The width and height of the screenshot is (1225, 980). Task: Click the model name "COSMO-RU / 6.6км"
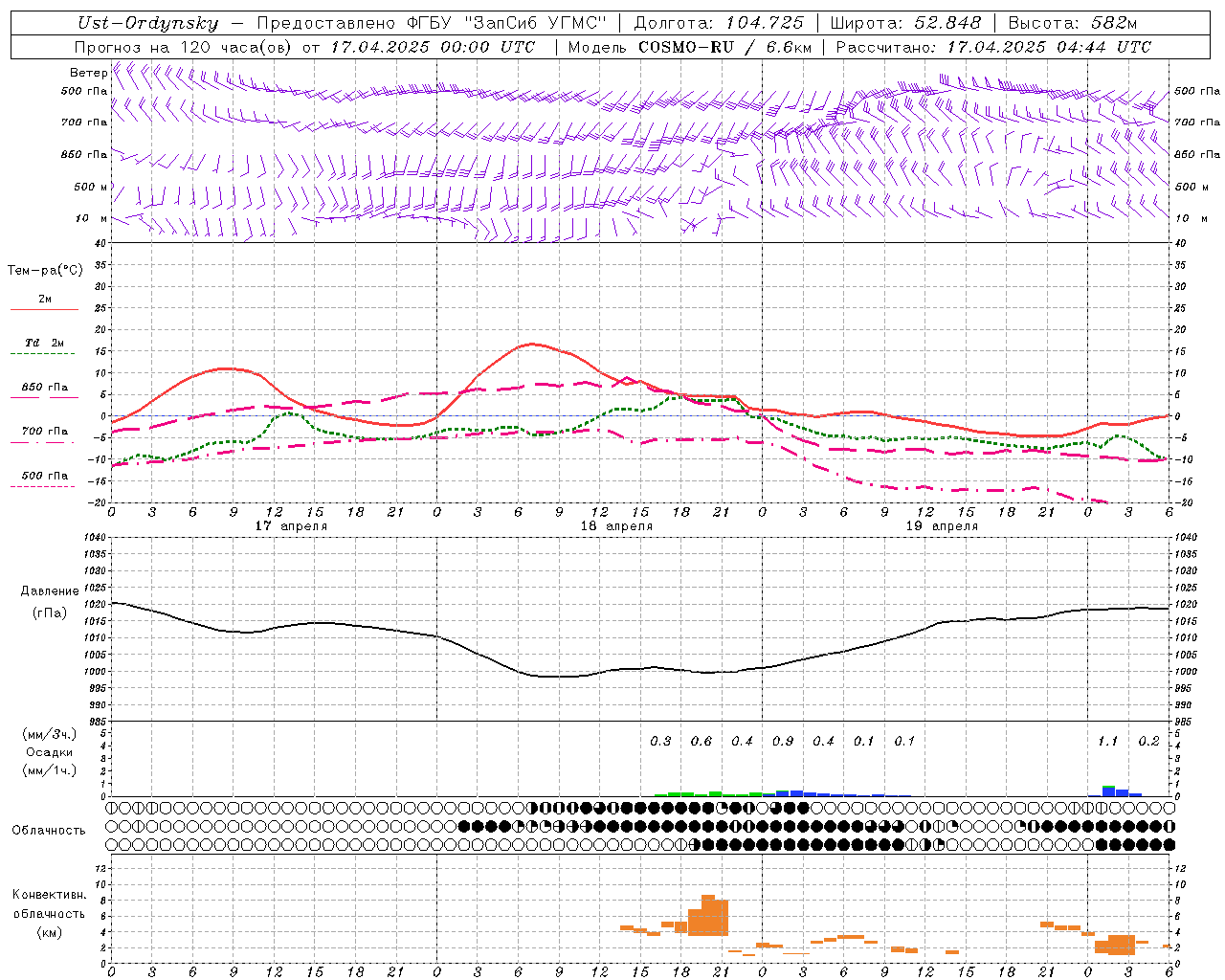click(725, 46)
